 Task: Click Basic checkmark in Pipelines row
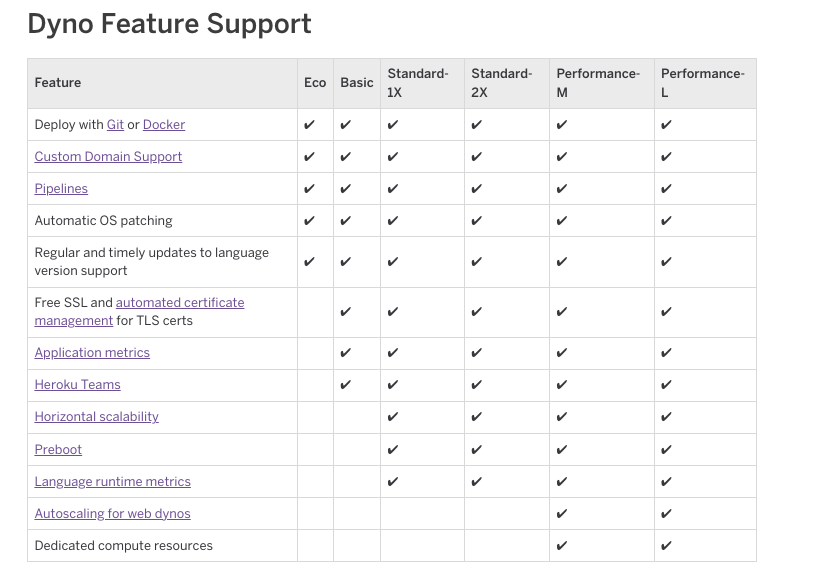(346, 189)
